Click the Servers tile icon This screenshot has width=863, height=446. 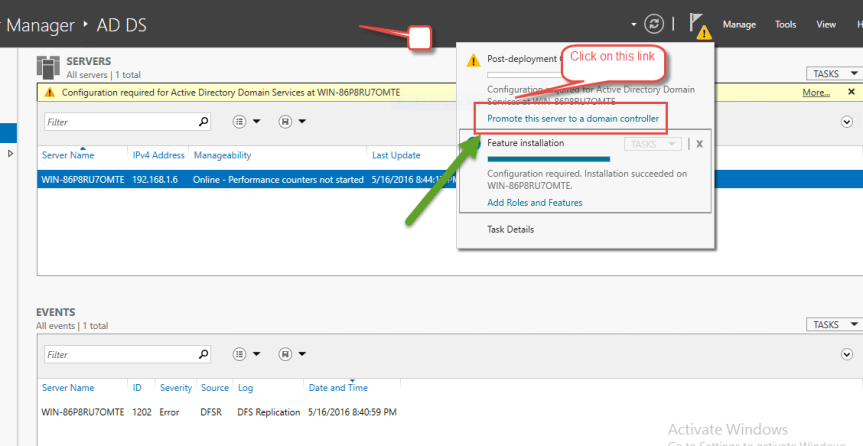pos(49,67)
